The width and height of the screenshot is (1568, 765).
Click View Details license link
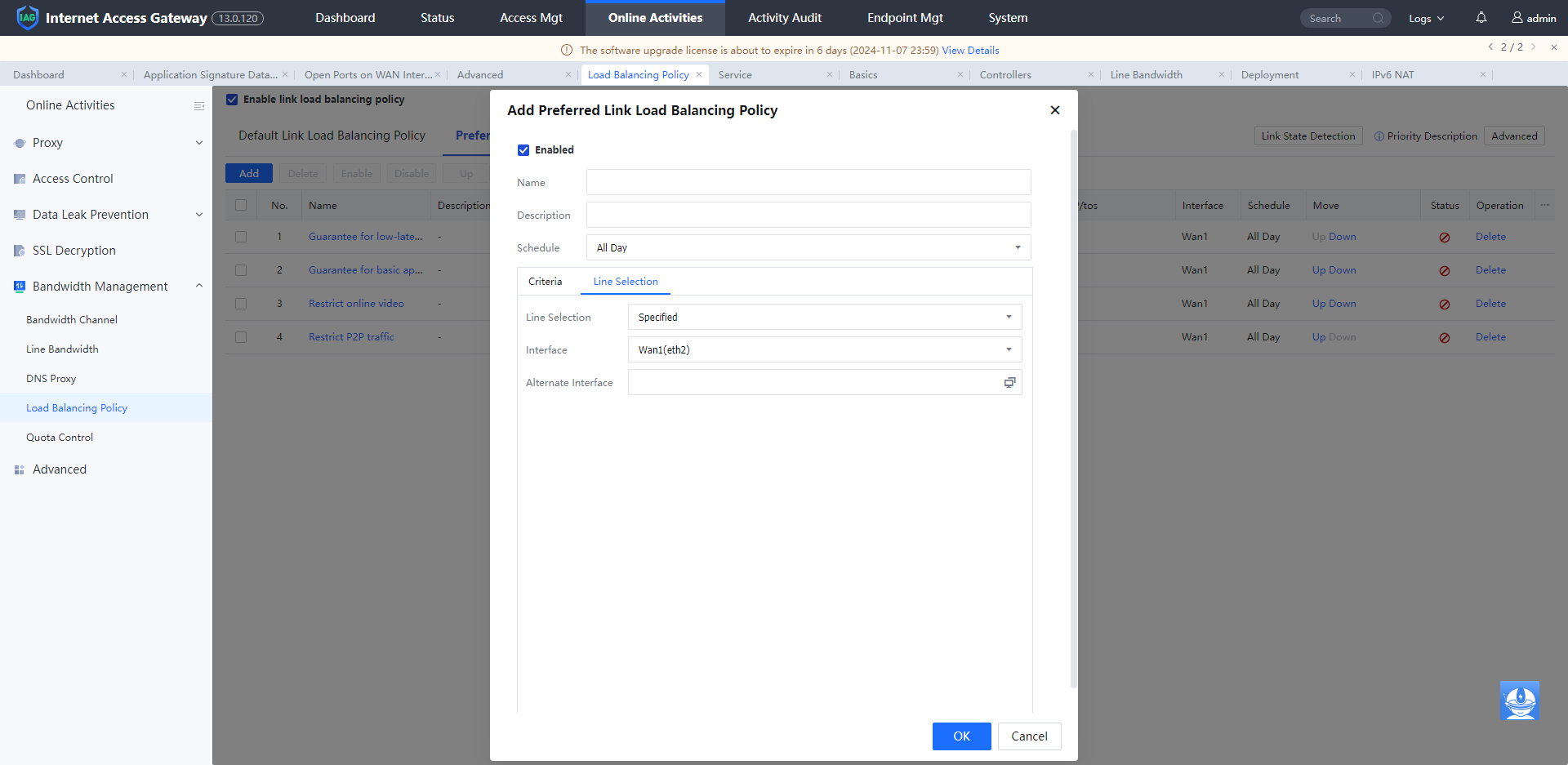[970, 51]
